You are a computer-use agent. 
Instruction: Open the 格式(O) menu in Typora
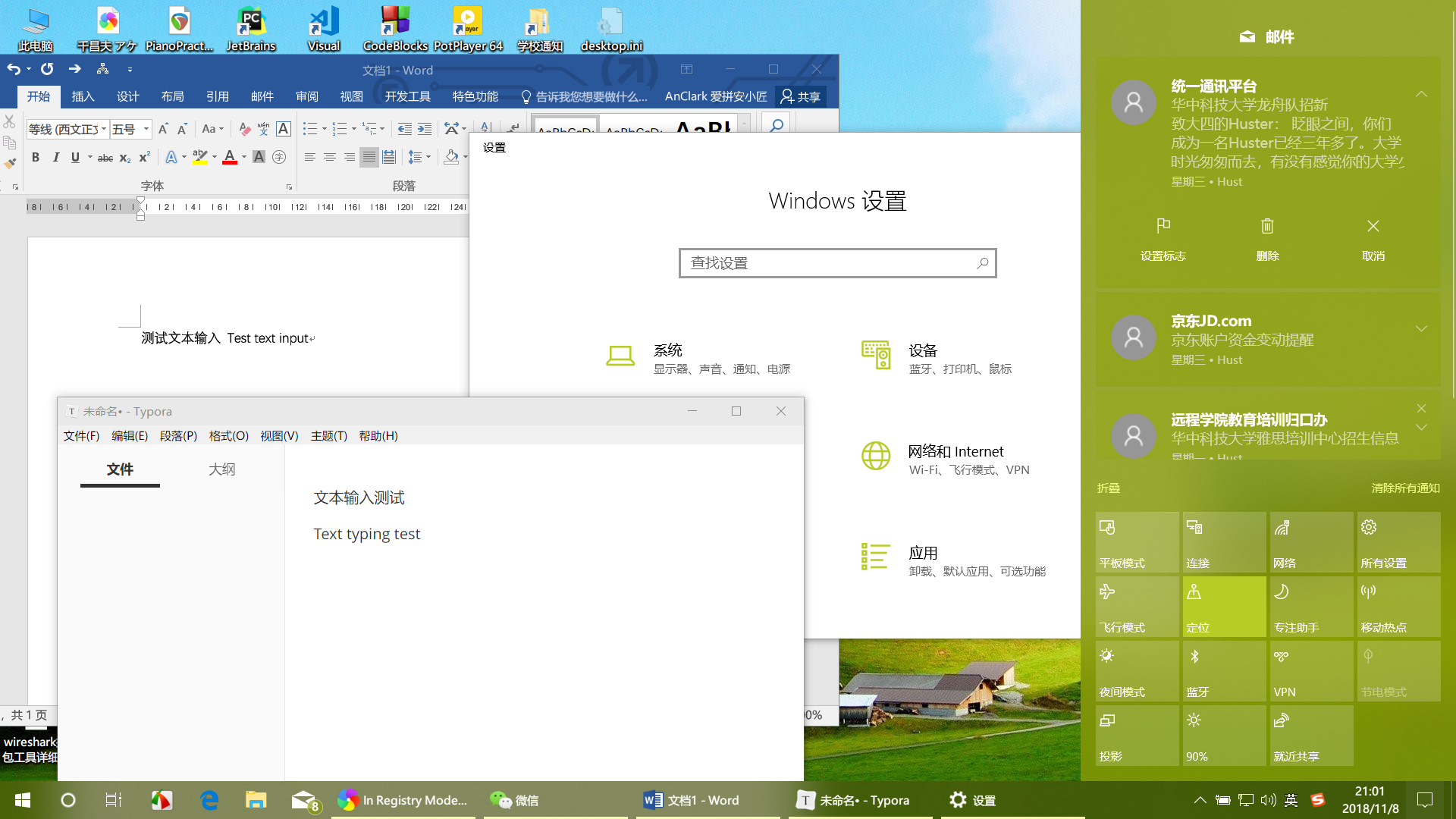[x=228, y=436]
